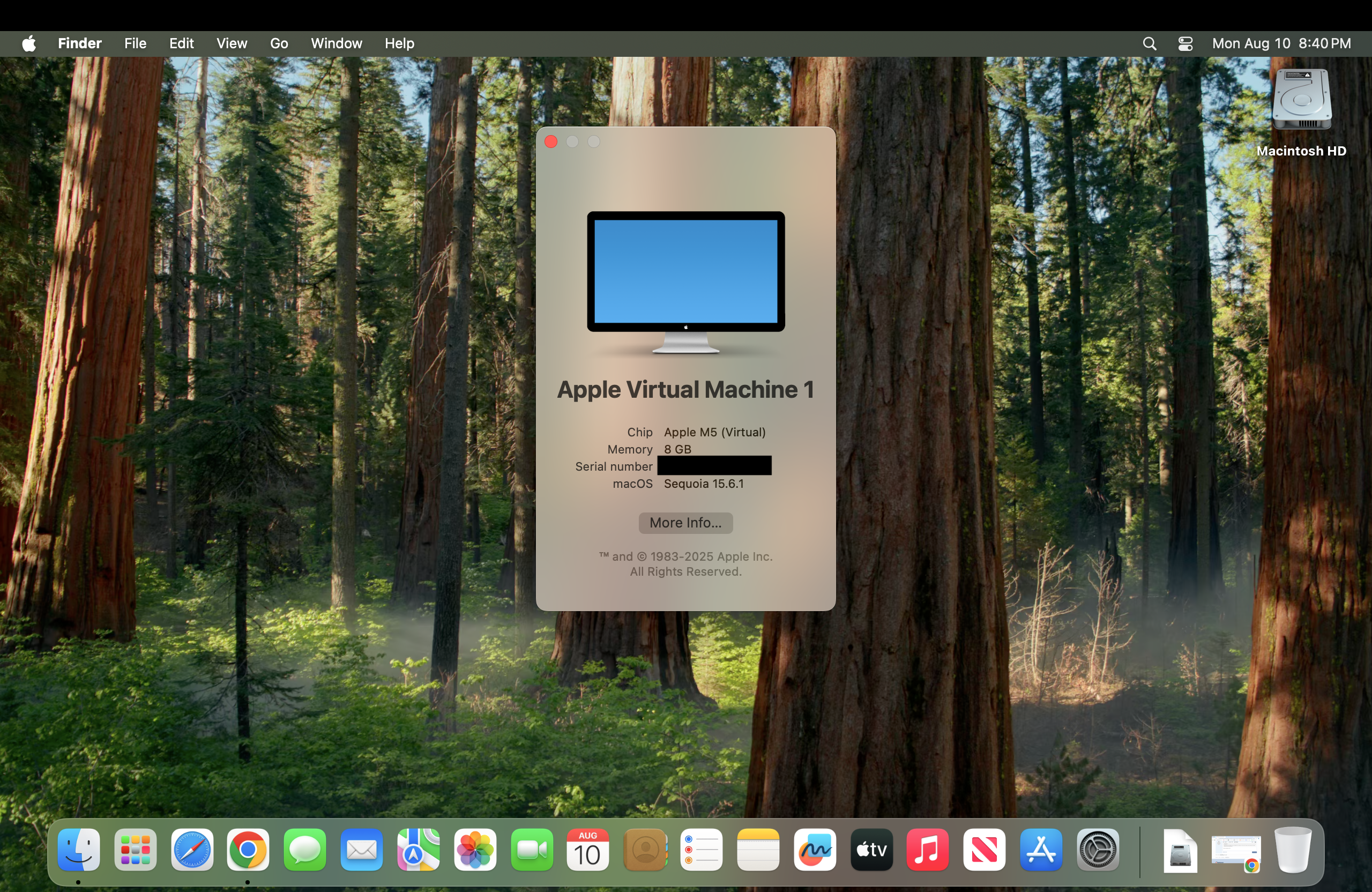Open Maps app in the Dock
The image size is (1372, 892).
point(419,849)
